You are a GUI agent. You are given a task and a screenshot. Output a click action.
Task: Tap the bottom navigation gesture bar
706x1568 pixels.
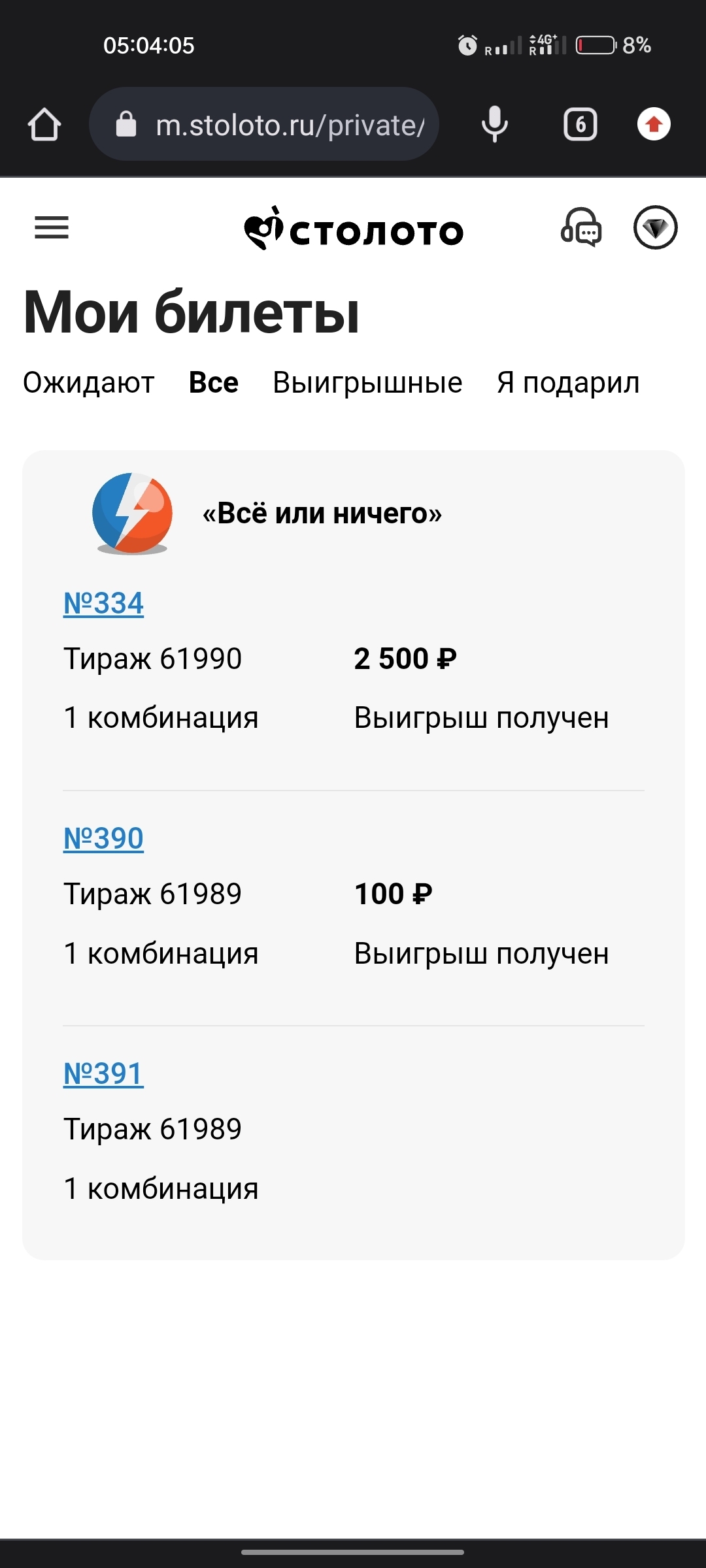353,1552
